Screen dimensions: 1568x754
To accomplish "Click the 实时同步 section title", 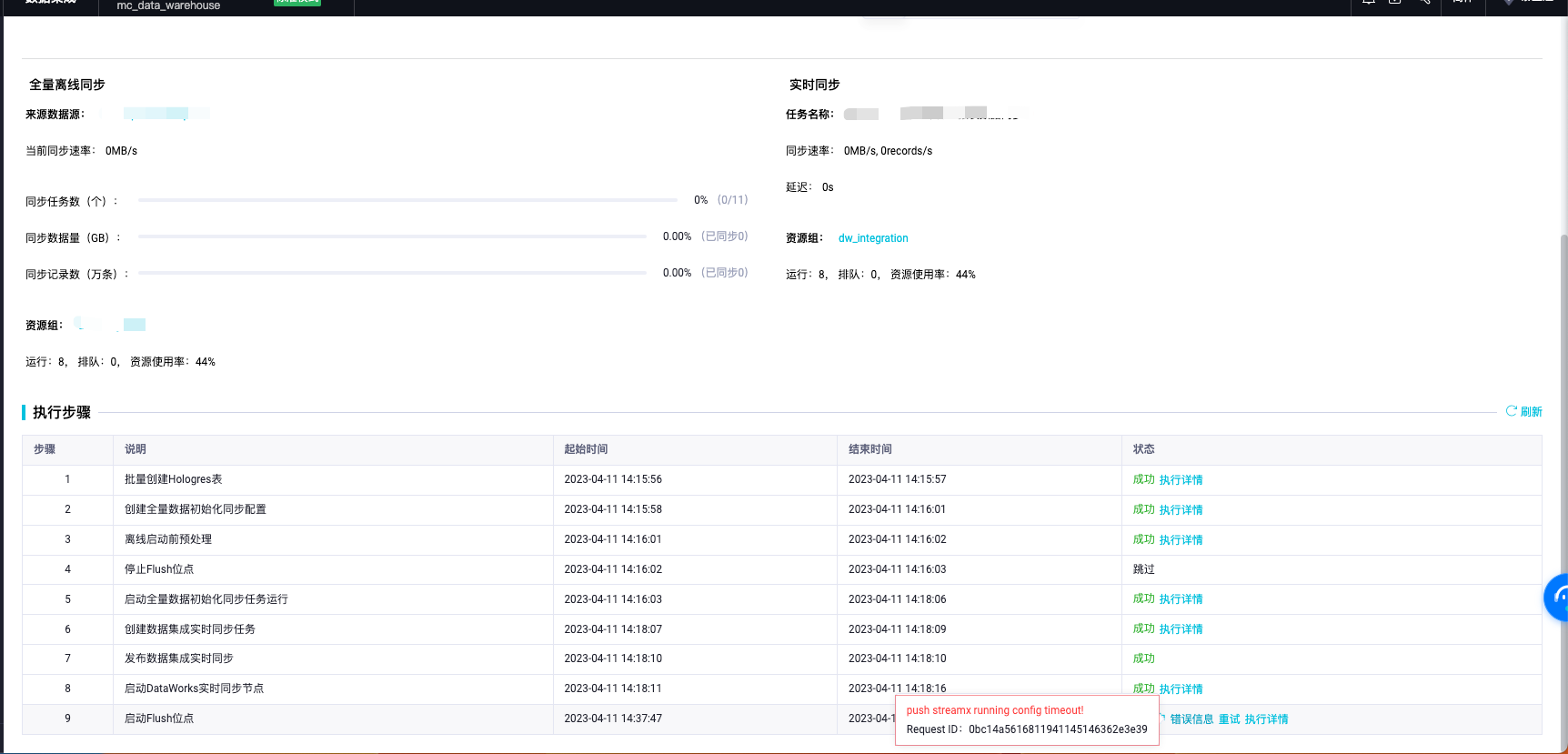I will (815, 85).
